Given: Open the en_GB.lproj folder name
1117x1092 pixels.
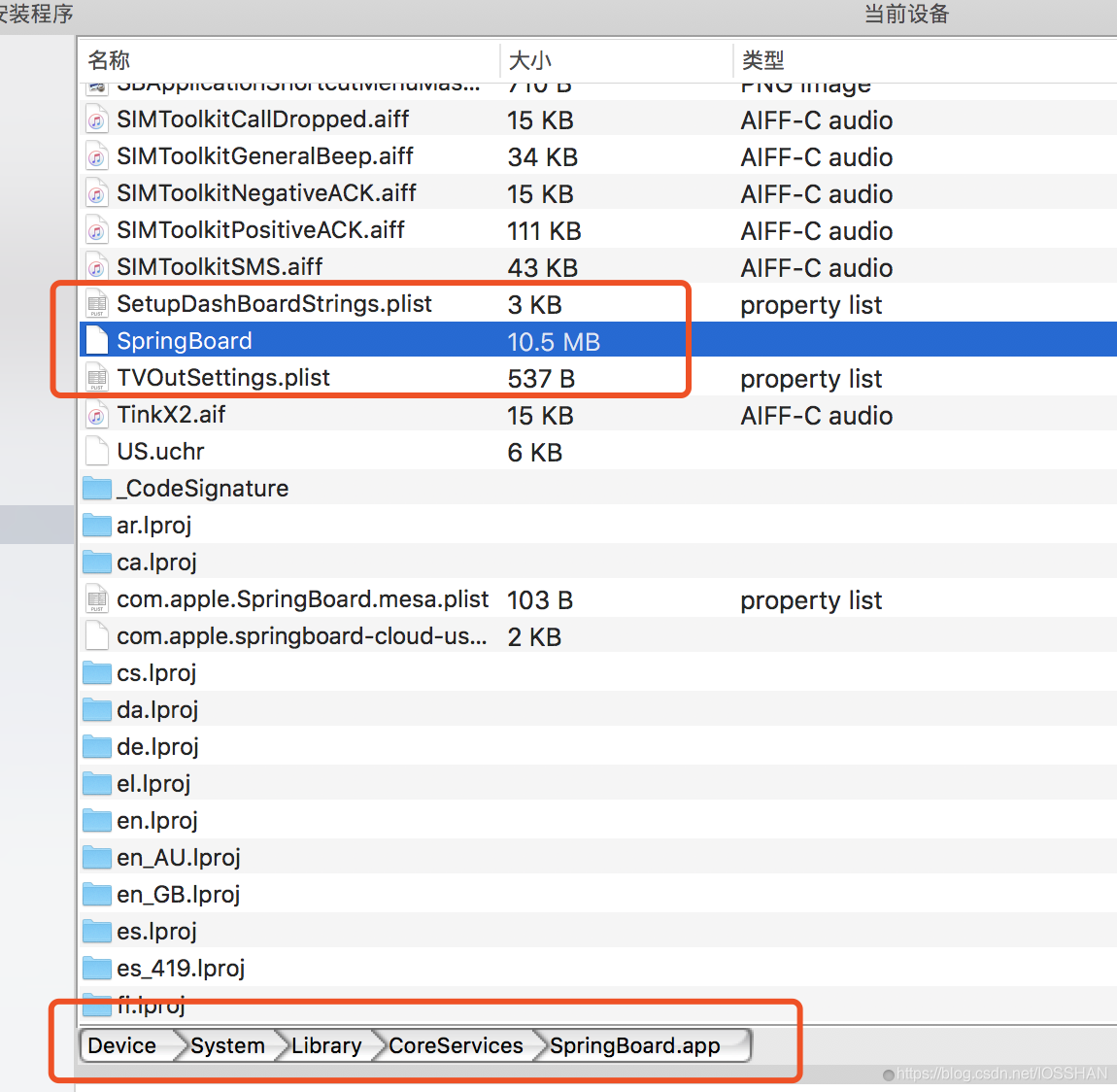Looking at the screenshot, I should click(179, 895).
